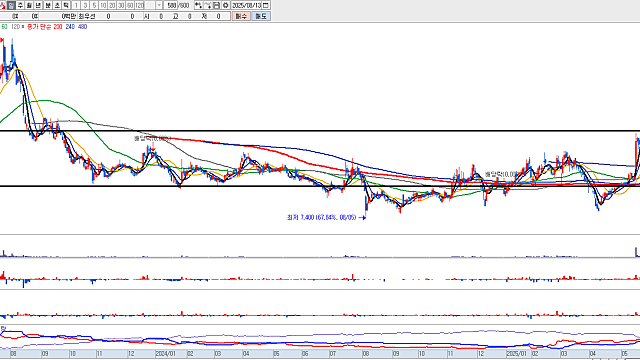Click the chart scissors/compress tool icon
The width and height of the screenshot is (640, 360).
point(208,5)
